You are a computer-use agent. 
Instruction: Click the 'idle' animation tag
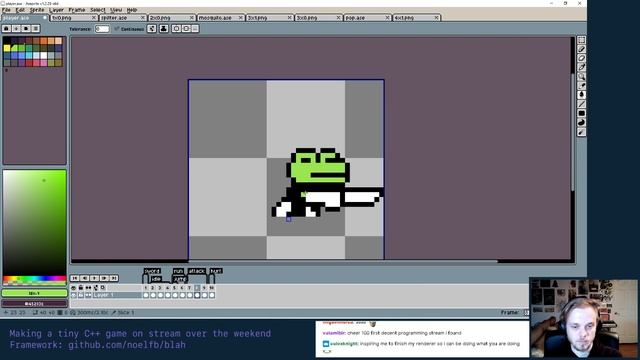[156, 279]
